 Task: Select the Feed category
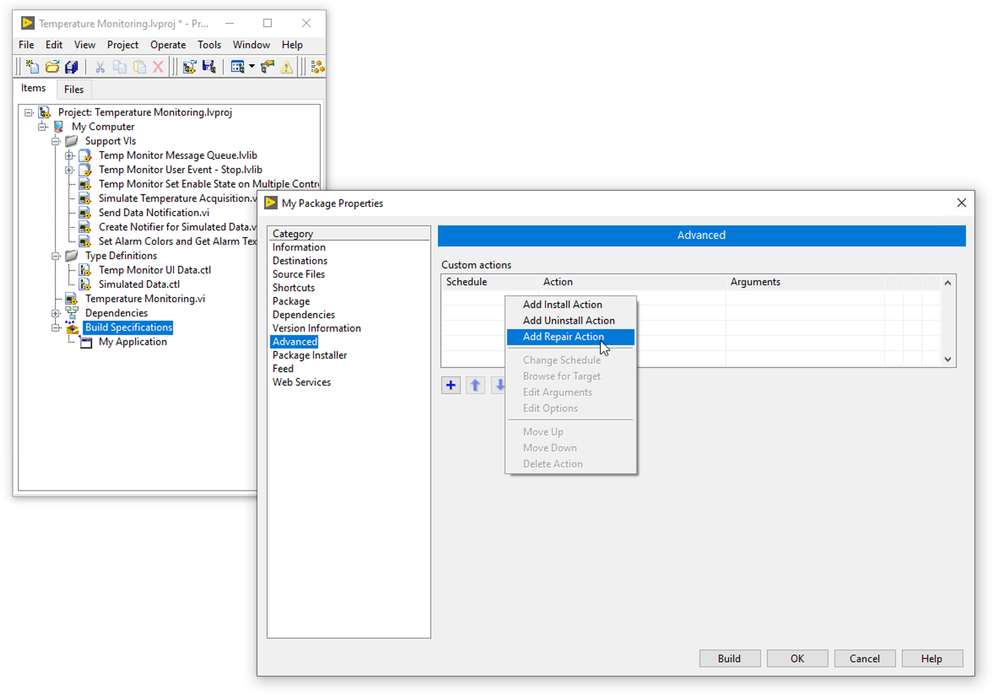coord(283,368)
